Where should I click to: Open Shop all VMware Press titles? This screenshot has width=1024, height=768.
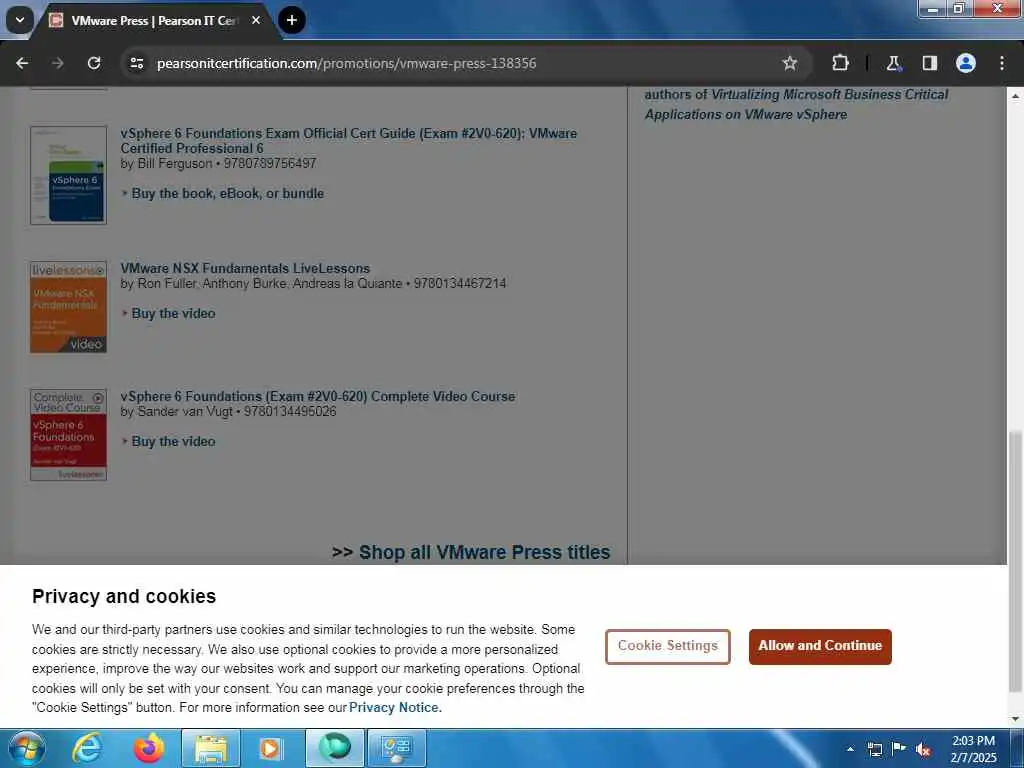484,552
